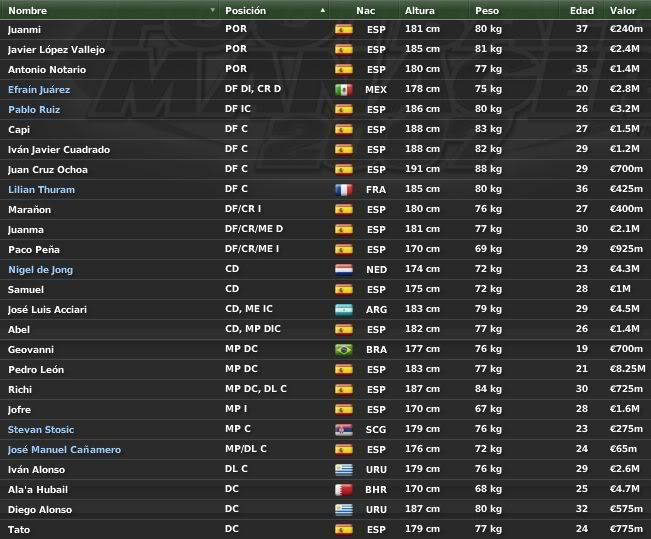This screenshot has width=651, height=539.
Task: Select the player name Iván Alonso
Action: click(37, 470)
